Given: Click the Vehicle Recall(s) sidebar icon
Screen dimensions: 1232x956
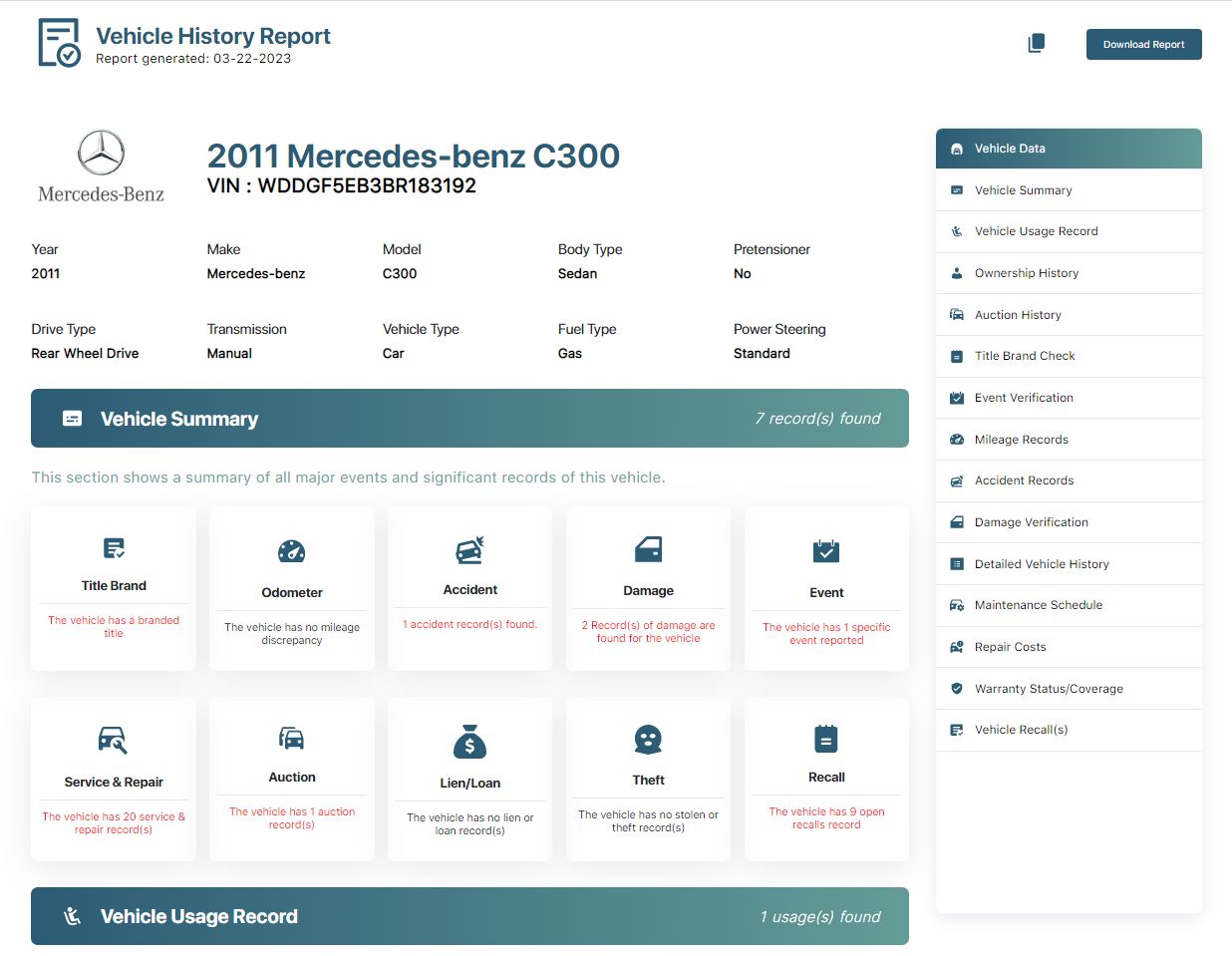Looking at the screenshot, I should [x=957, y=730].
